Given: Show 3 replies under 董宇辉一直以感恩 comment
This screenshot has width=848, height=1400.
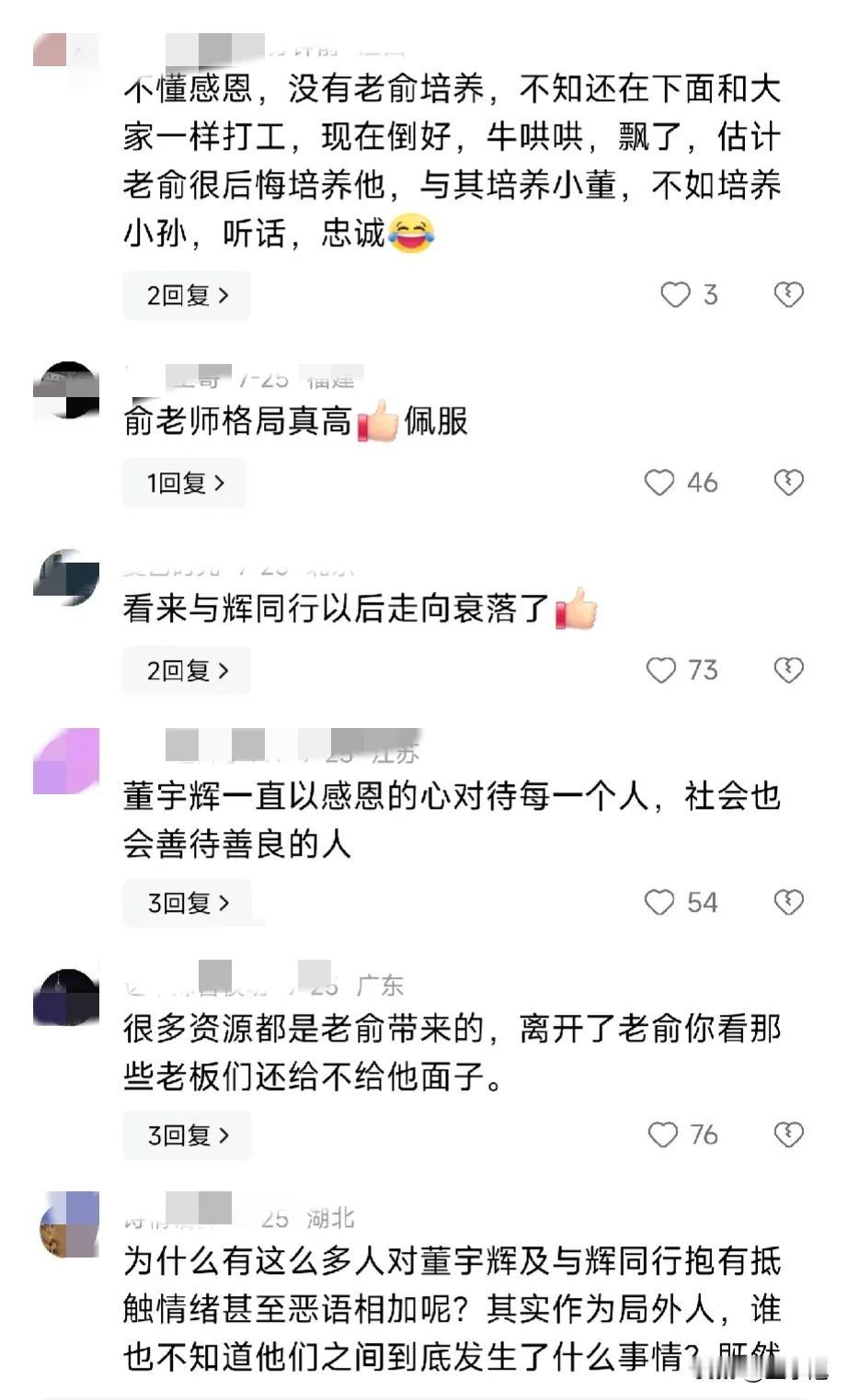Looking at the screenshot, I should (188, 903).
